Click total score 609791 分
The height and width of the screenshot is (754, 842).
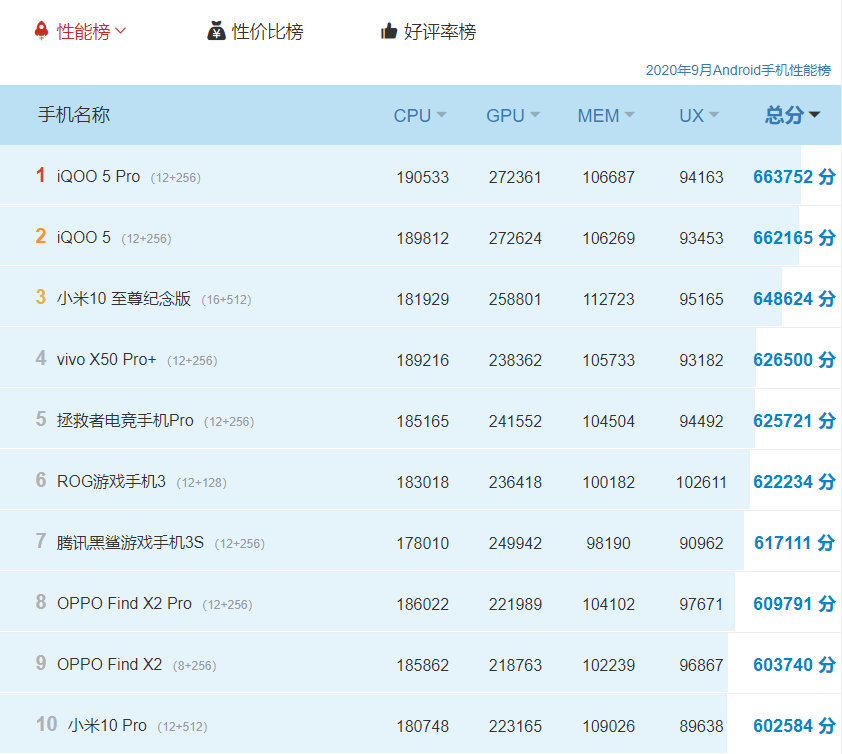pyautogui.click(x=794, y=604)
